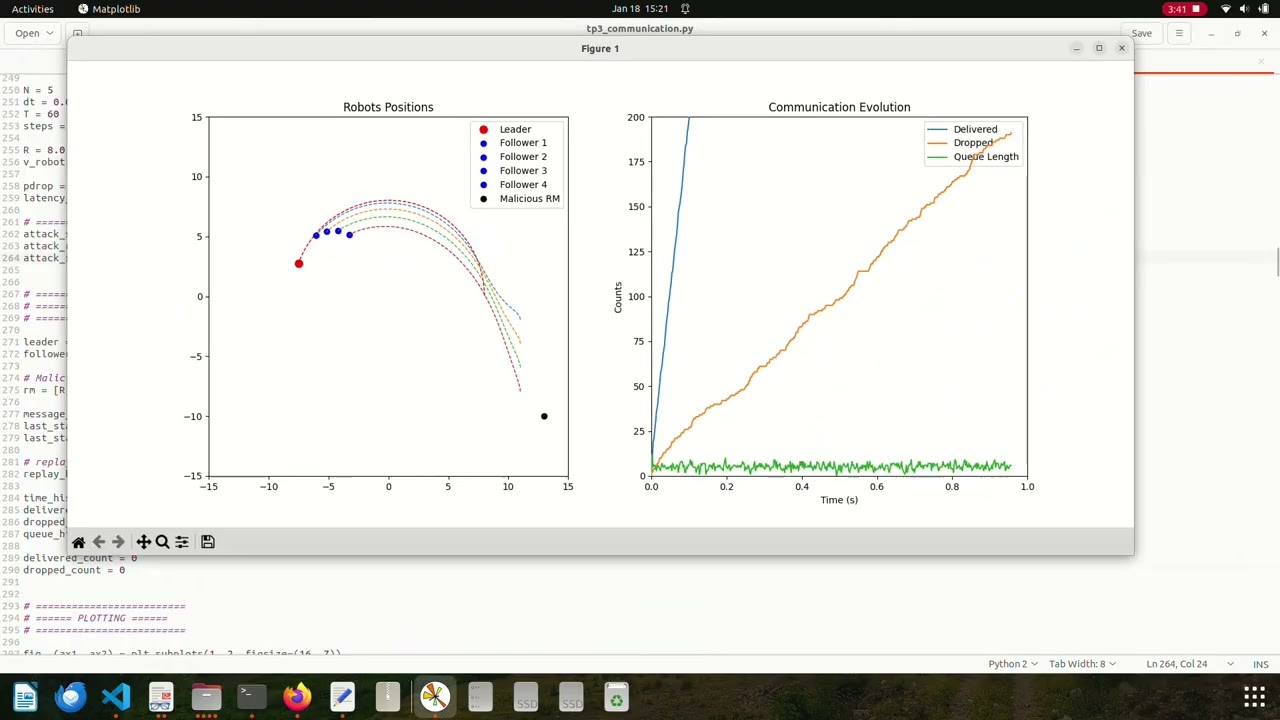Screen dimensions: 1280x720
Task: Change language from Python 2 dropdown
Action: (1013, 664)
